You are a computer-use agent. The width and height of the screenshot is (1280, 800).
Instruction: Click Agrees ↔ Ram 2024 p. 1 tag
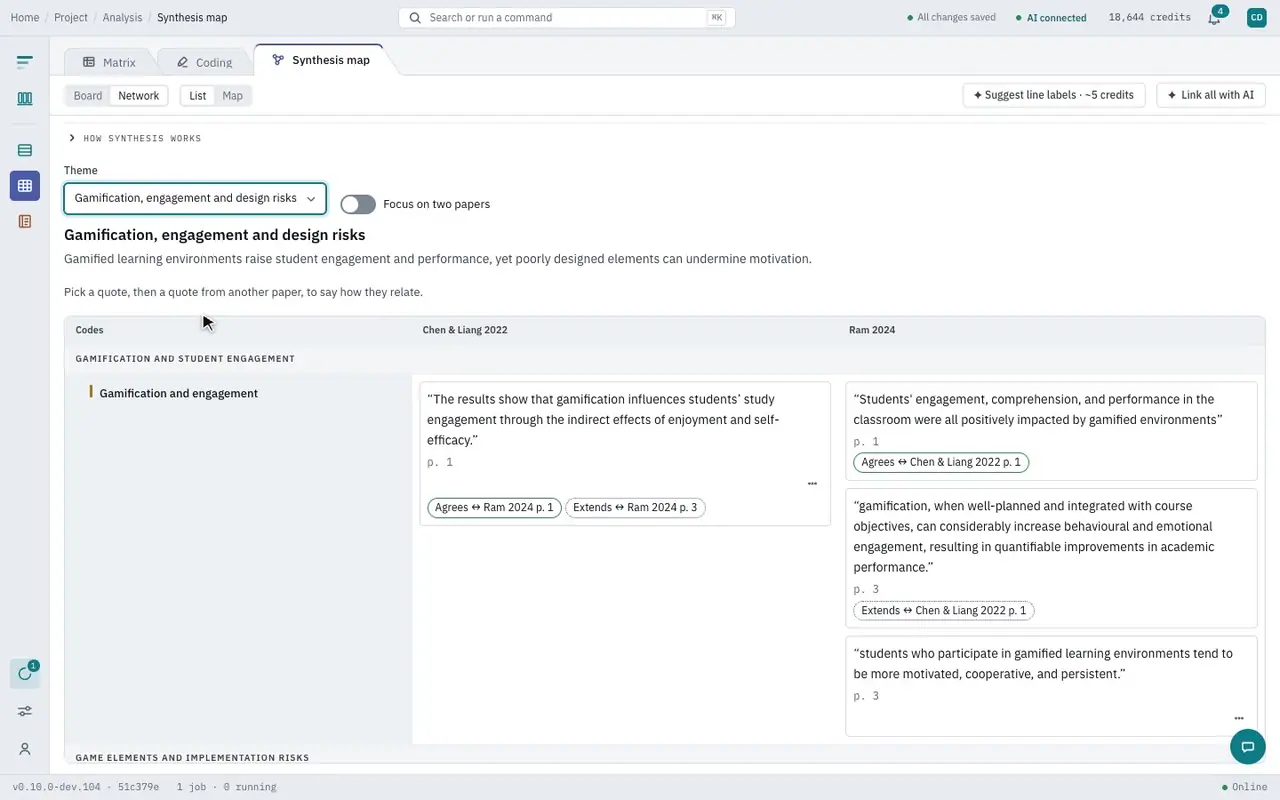pyautogui.click(x=494, y=508)
